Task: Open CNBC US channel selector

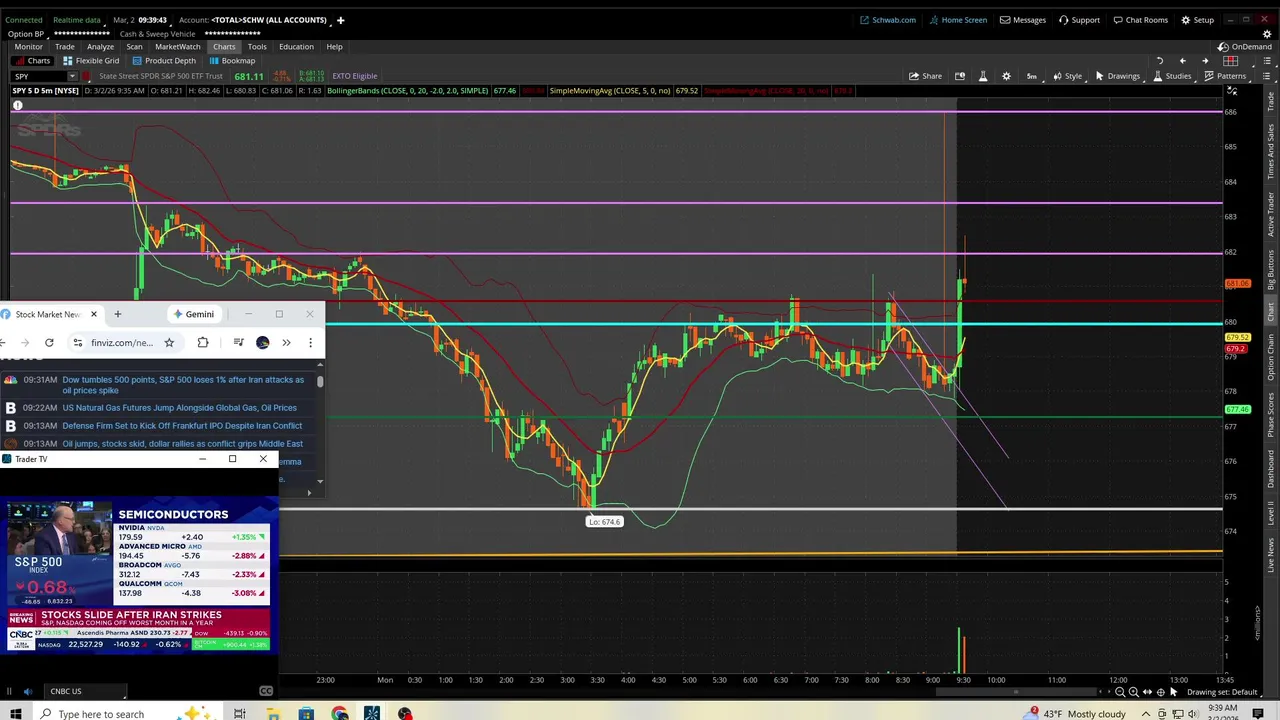Action: coord(85,691)
